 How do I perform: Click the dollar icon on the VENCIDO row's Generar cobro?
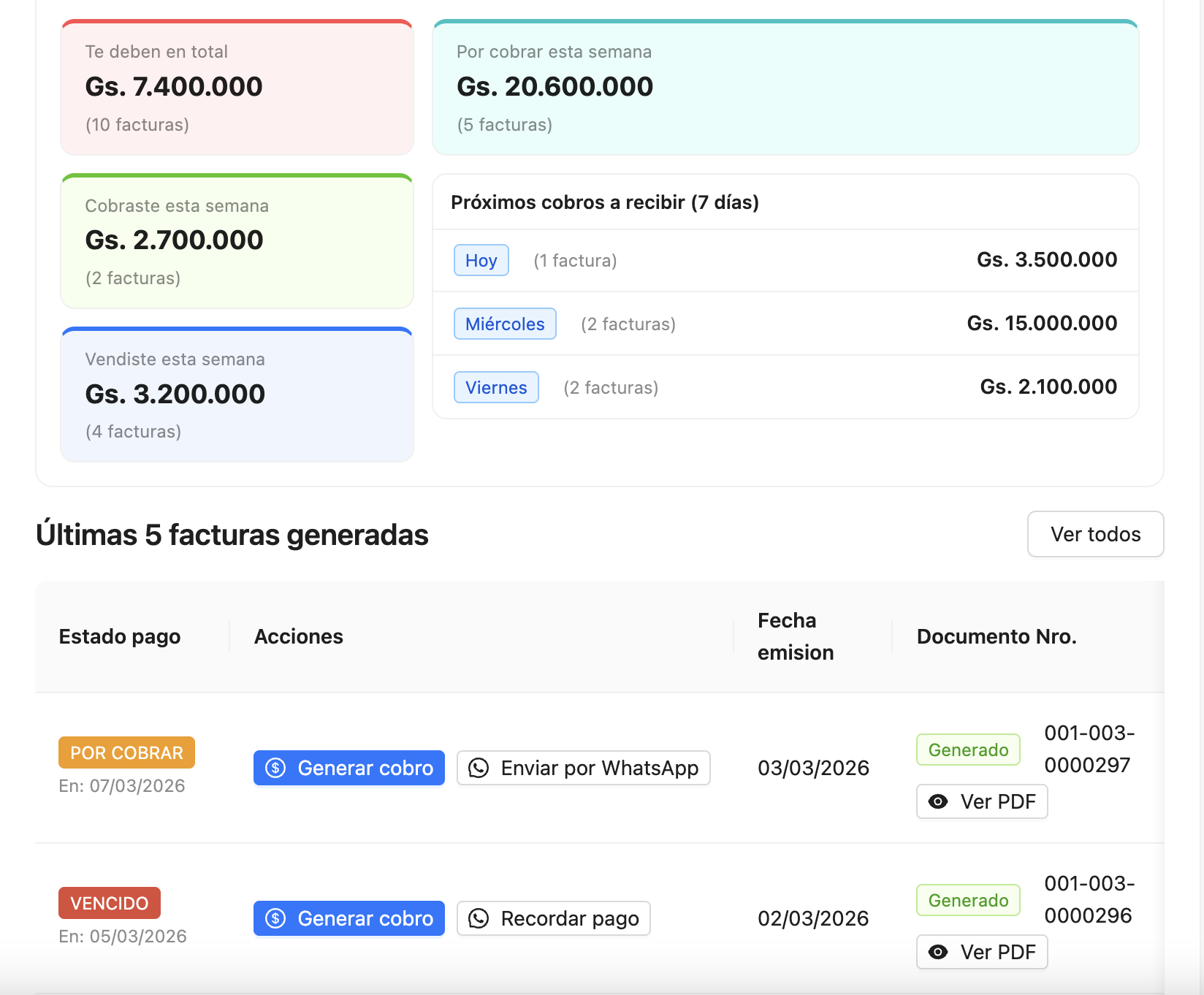pyautogui.click(x=275, y=918)
